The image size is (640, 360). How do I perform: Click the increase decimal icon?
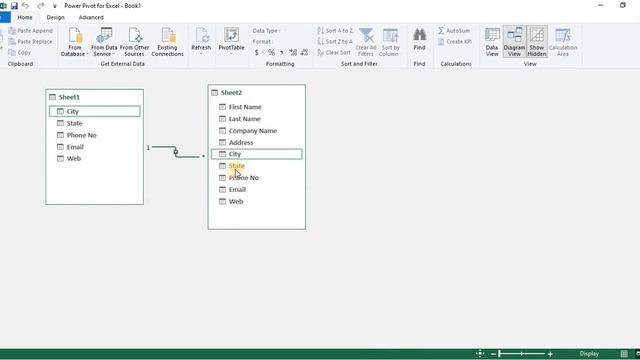tap(293, 53)
